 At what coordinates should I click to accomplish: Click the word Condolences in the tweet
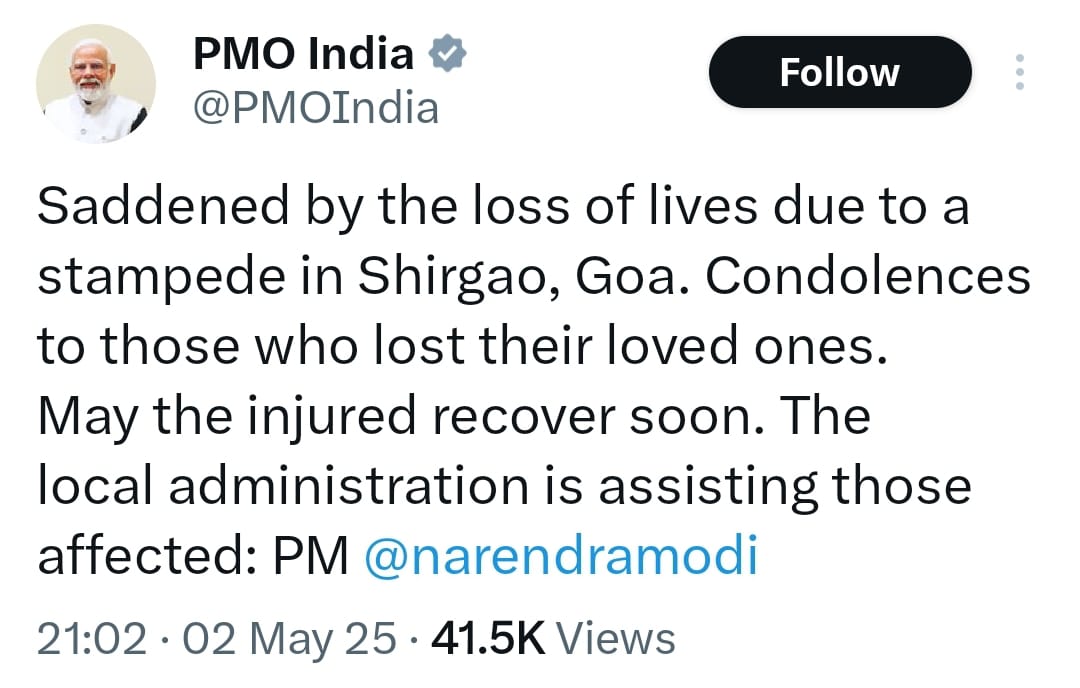[868, 276]
